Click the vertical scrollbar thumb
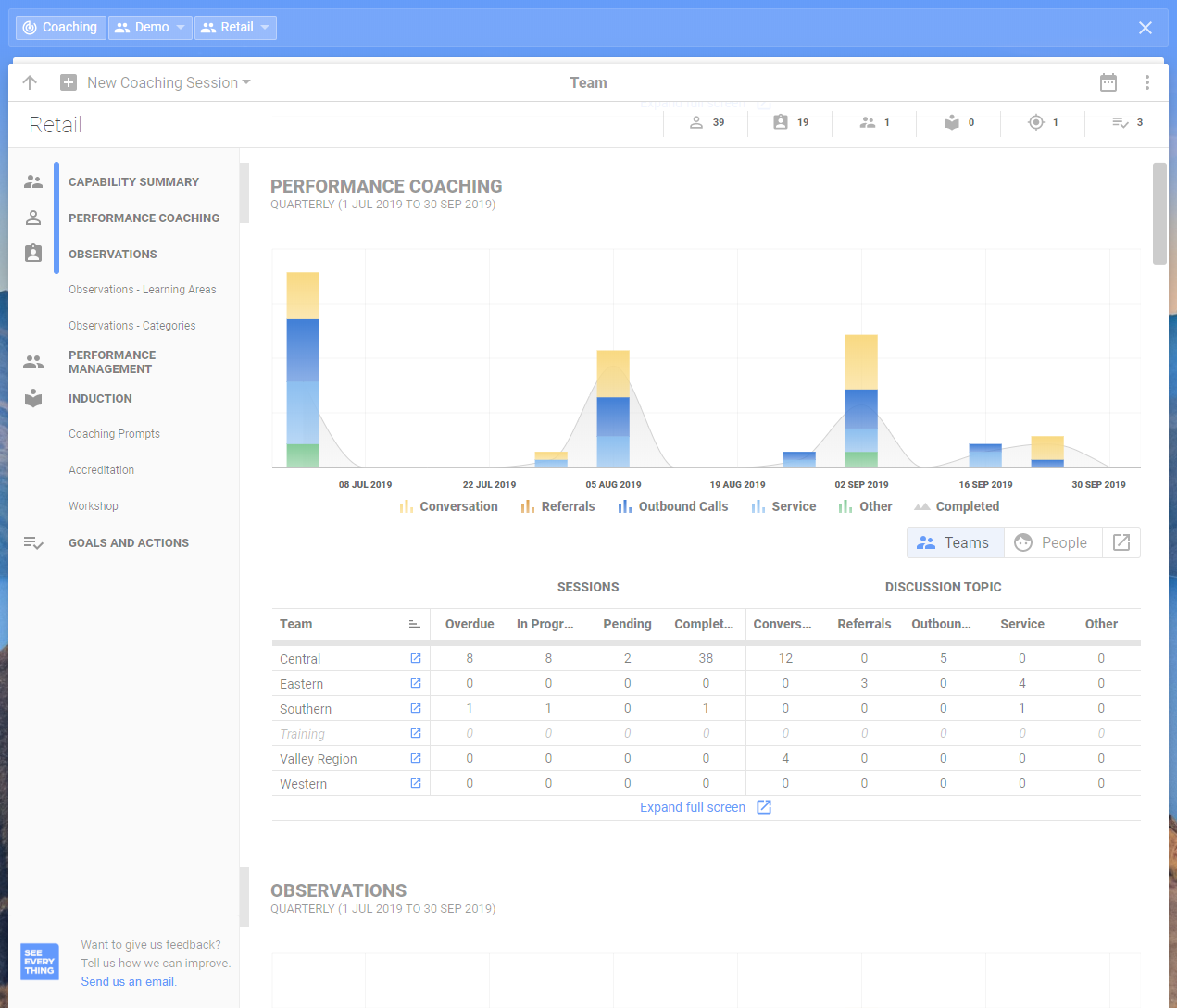The width and height of the screenshot is (1177, 1008). [x=1159, y=214]
